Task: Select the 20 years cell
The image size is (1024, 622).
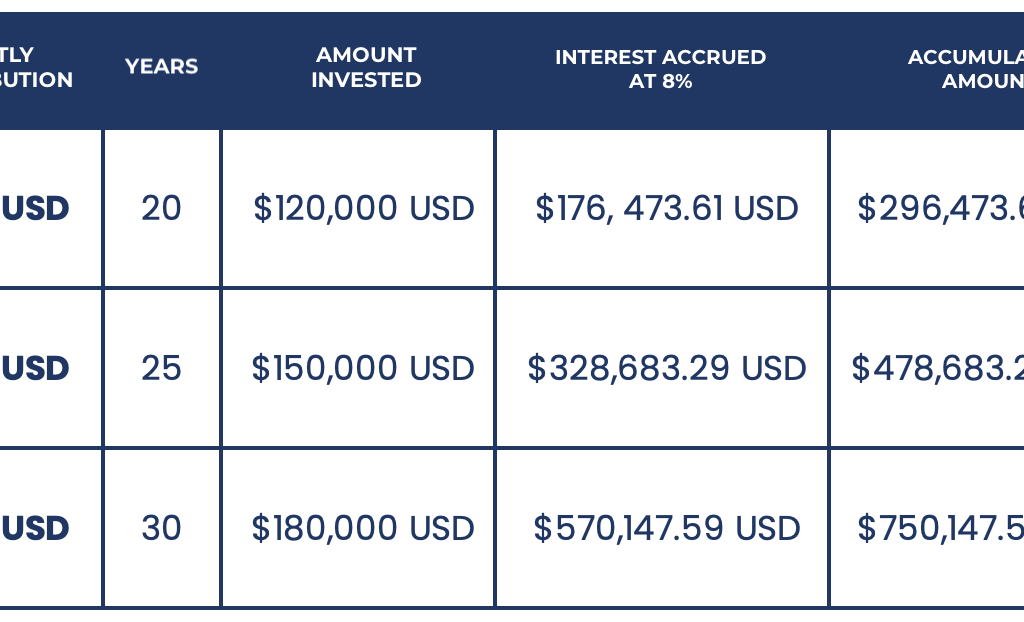Action: (x=161, y=208)
